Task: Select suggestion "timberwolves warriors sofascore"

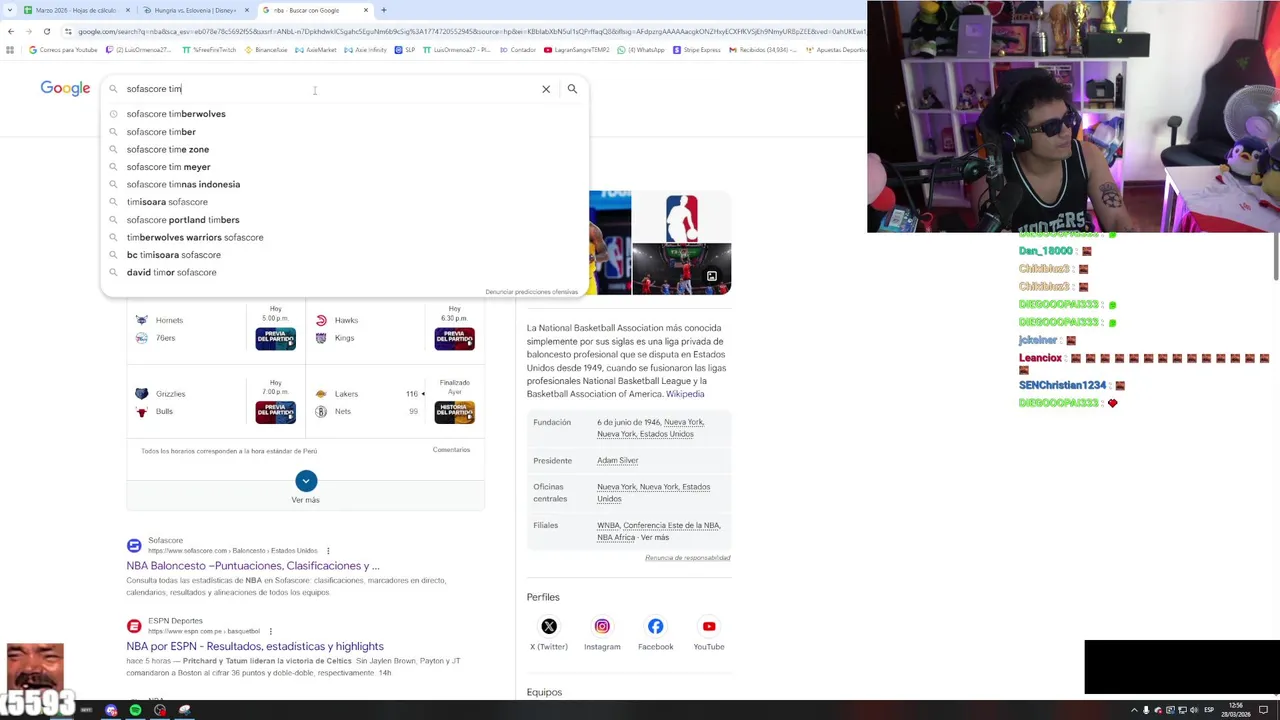Action: pos(345,237)
